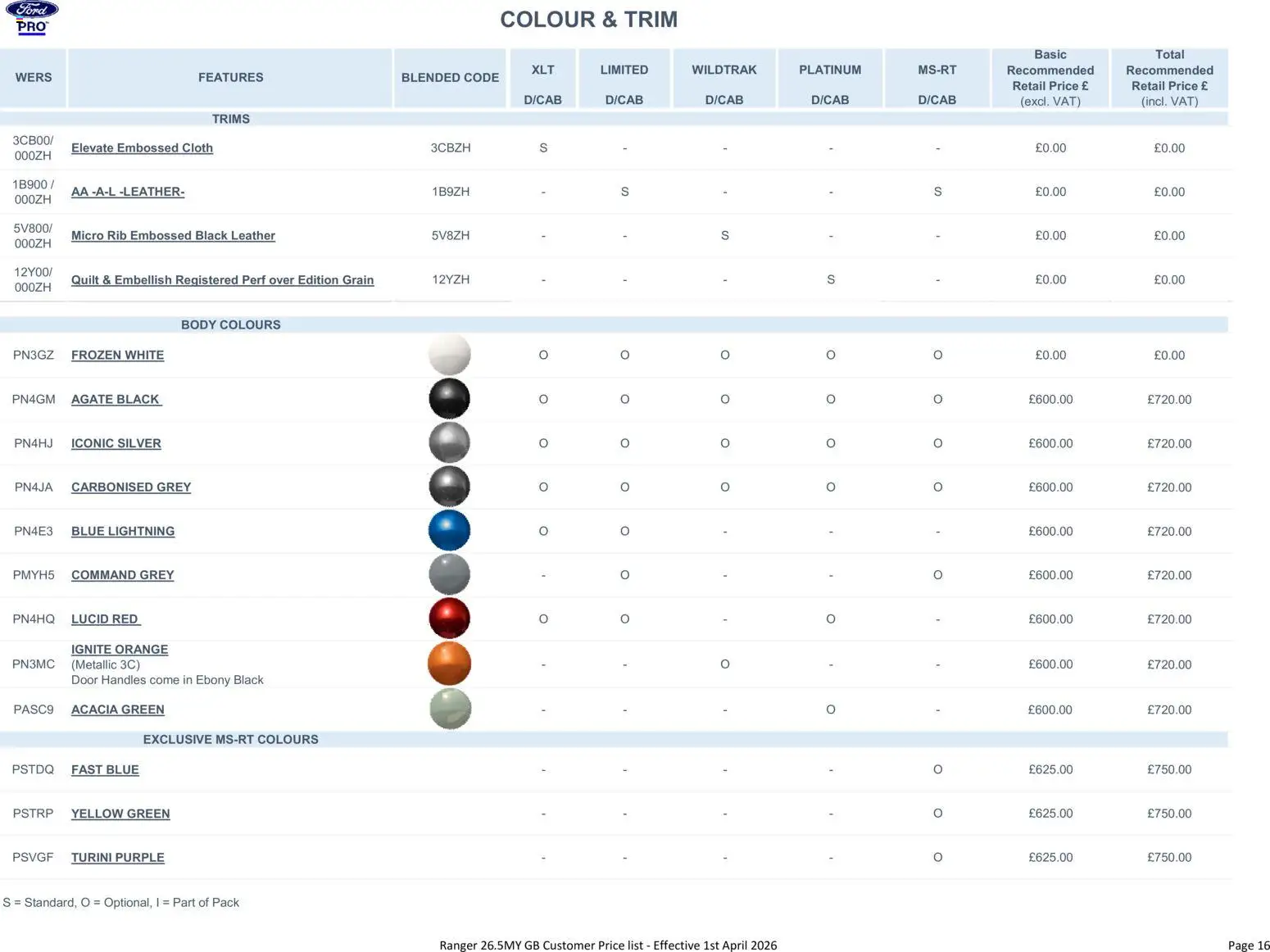Open the IGNITE ORANGE link
This screenshot has height=952, width=1270.
(x=120, y=650)
